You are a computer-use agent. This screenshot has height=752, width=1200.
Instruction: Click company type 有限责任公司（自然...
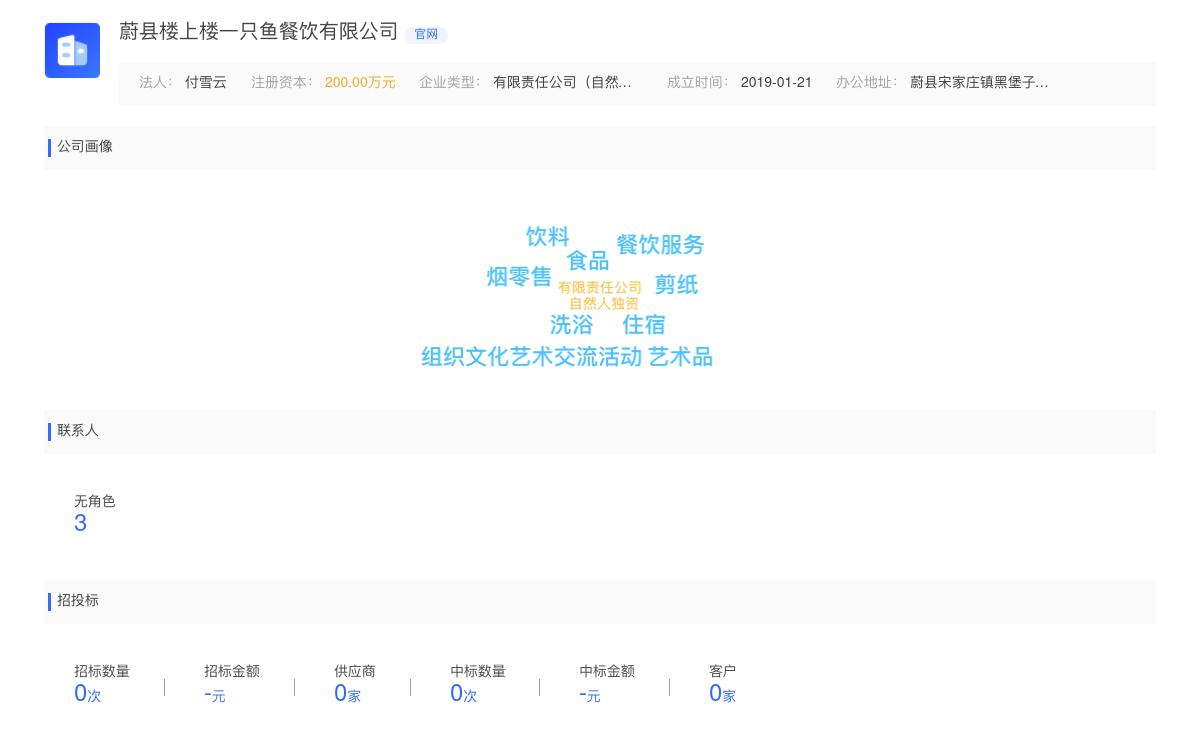point(562,83)
